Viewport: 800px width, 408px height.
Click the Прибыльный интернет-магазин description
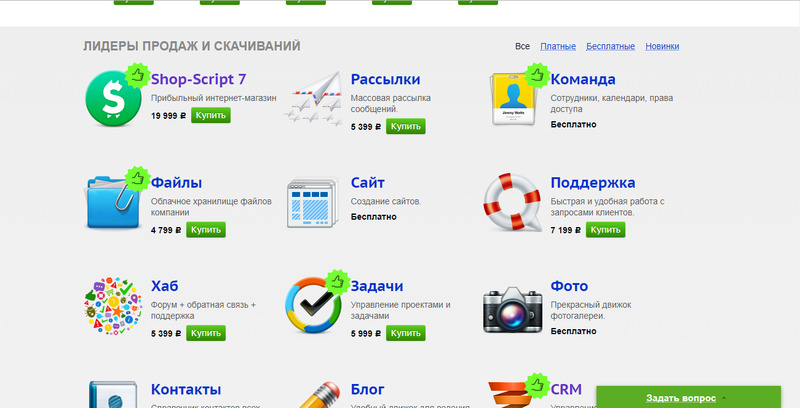point(213,98)
